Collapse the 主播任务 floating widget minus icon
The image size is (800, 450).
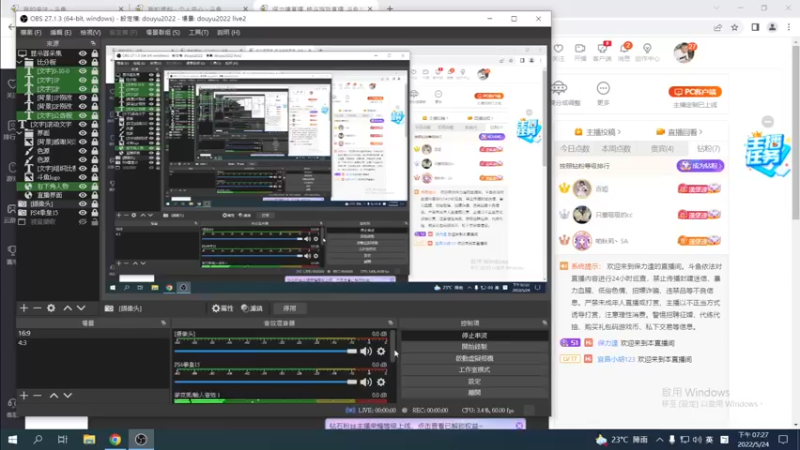(768, 121)
